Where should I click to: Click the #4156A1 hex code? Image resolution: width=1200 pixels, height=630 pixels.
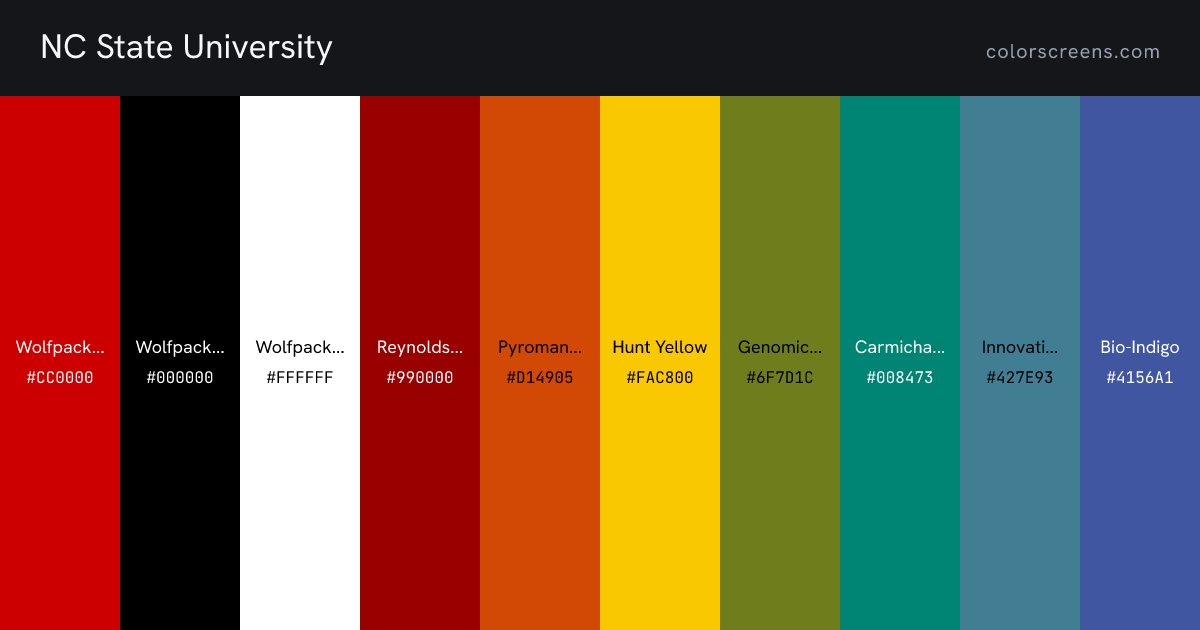click(x=1140, y=378)
